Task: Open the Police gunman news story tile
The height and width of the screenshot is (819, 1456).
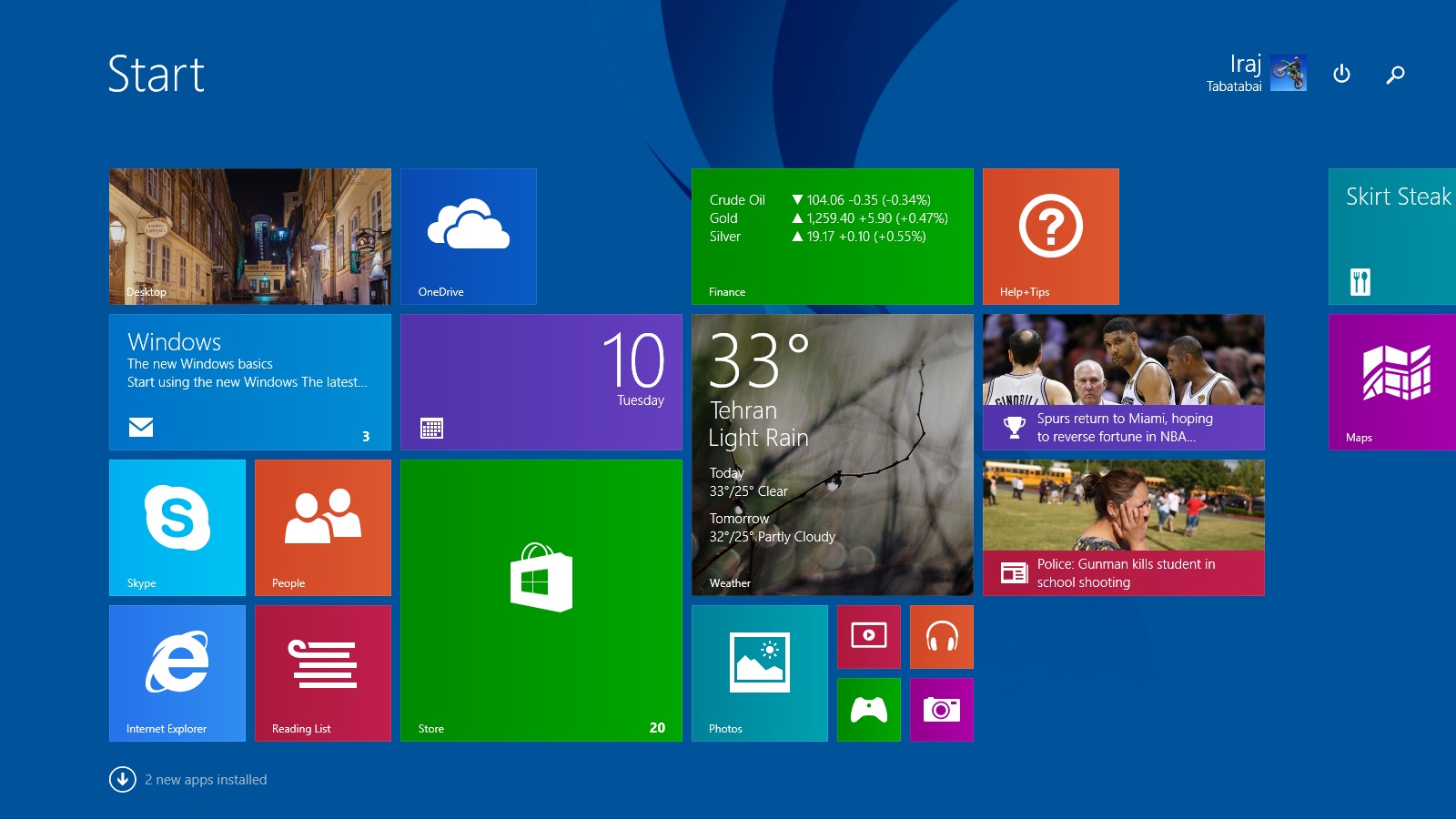Action: coord(1124,528)
